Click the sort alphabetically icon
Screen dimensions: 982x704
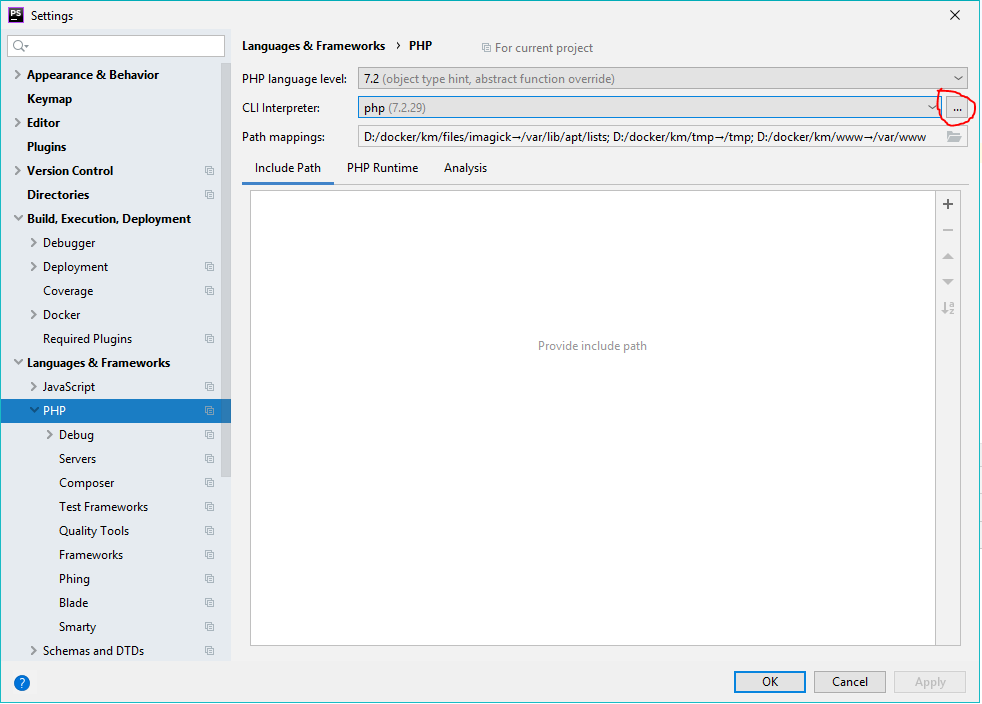coord(948,308)
